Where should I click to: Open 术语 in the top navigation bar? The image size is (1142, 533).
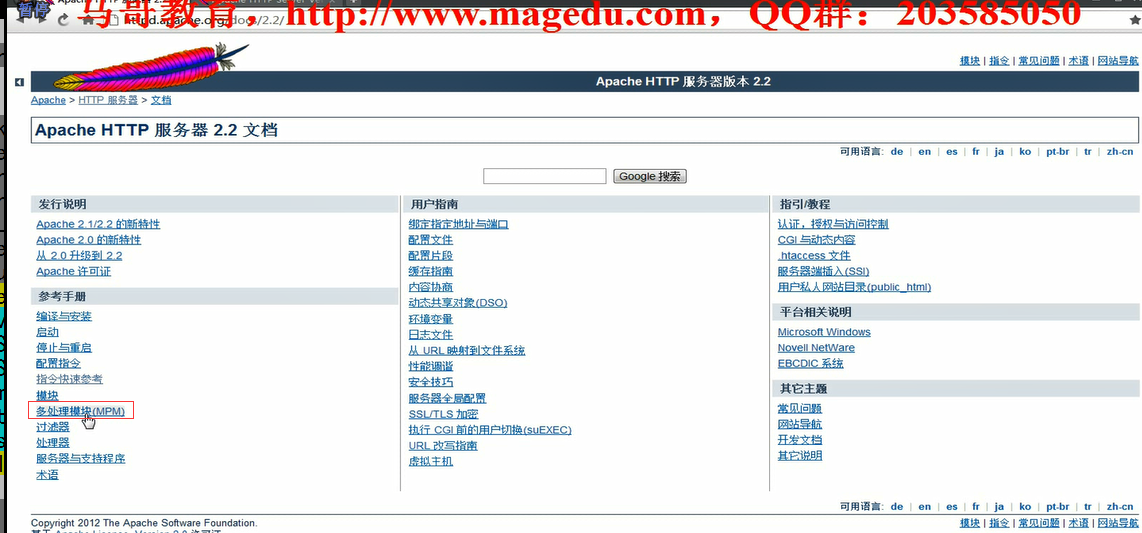point(1078,61)
